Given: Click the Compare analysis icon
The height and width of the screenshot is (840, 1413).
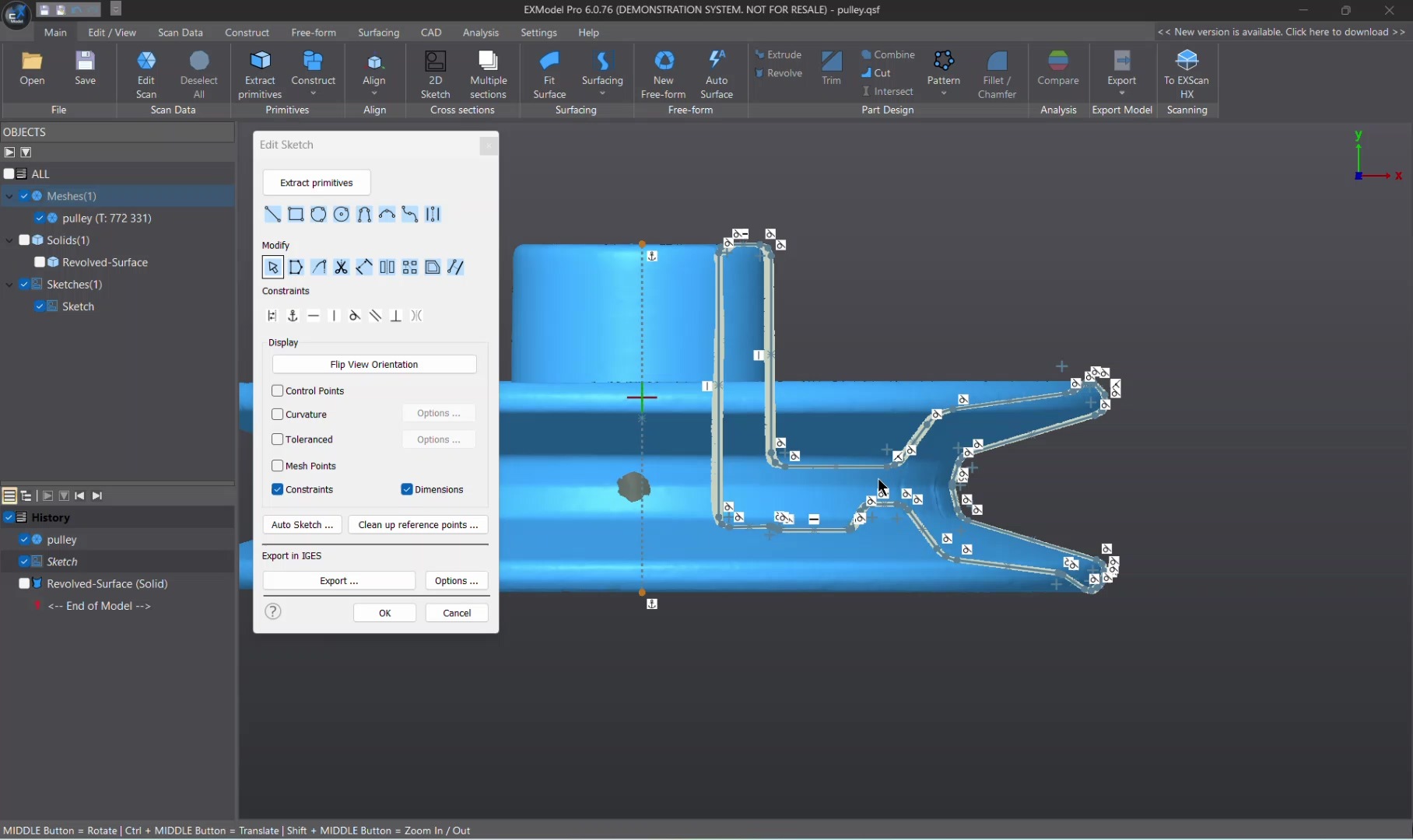Looking at the screenshot, I should tap(1057, 62).
